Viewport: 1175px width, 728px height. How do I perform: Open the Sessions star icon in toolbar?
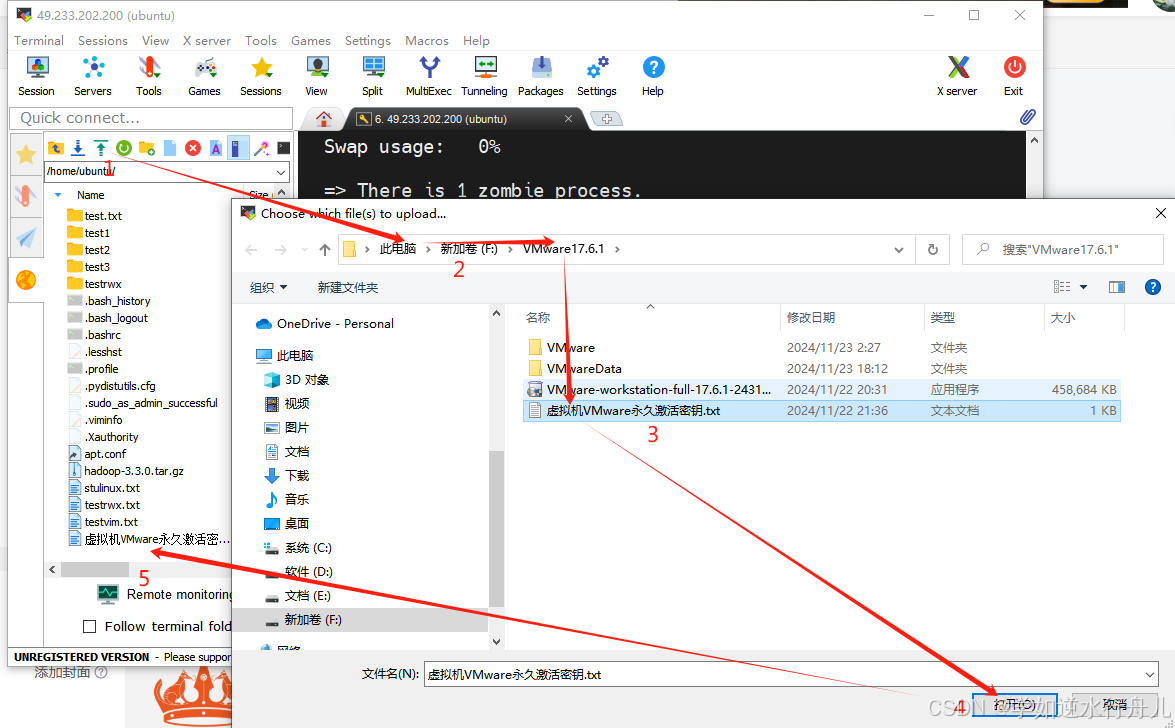[261, 76]
